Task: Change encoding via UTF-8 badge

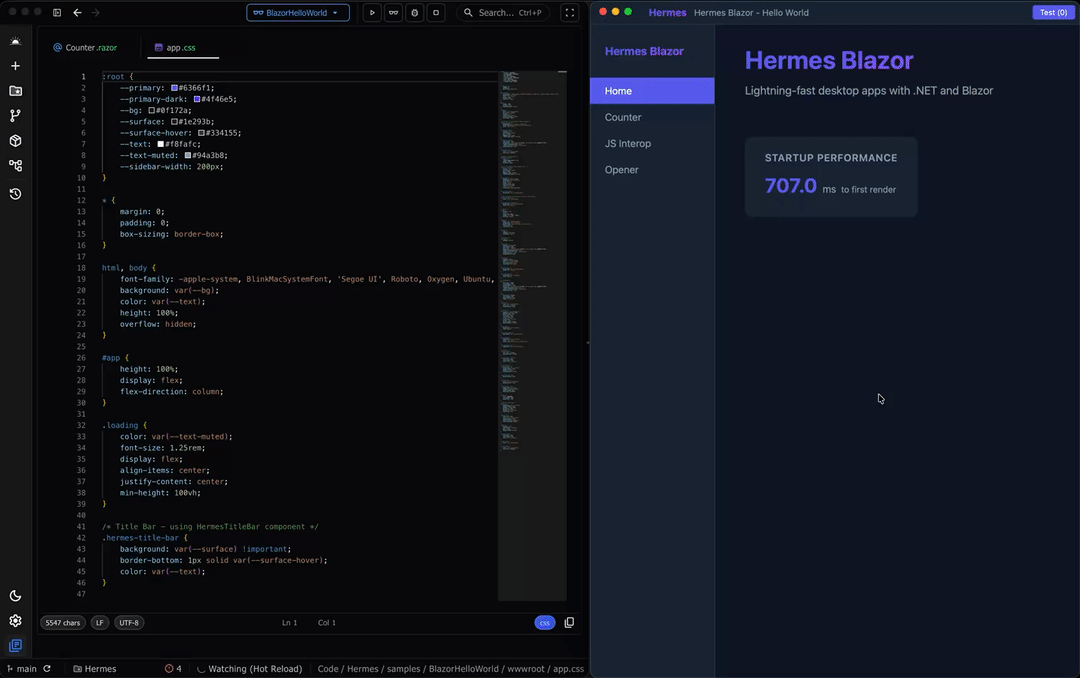Action: pyautogui.click(x=129, y=623)
